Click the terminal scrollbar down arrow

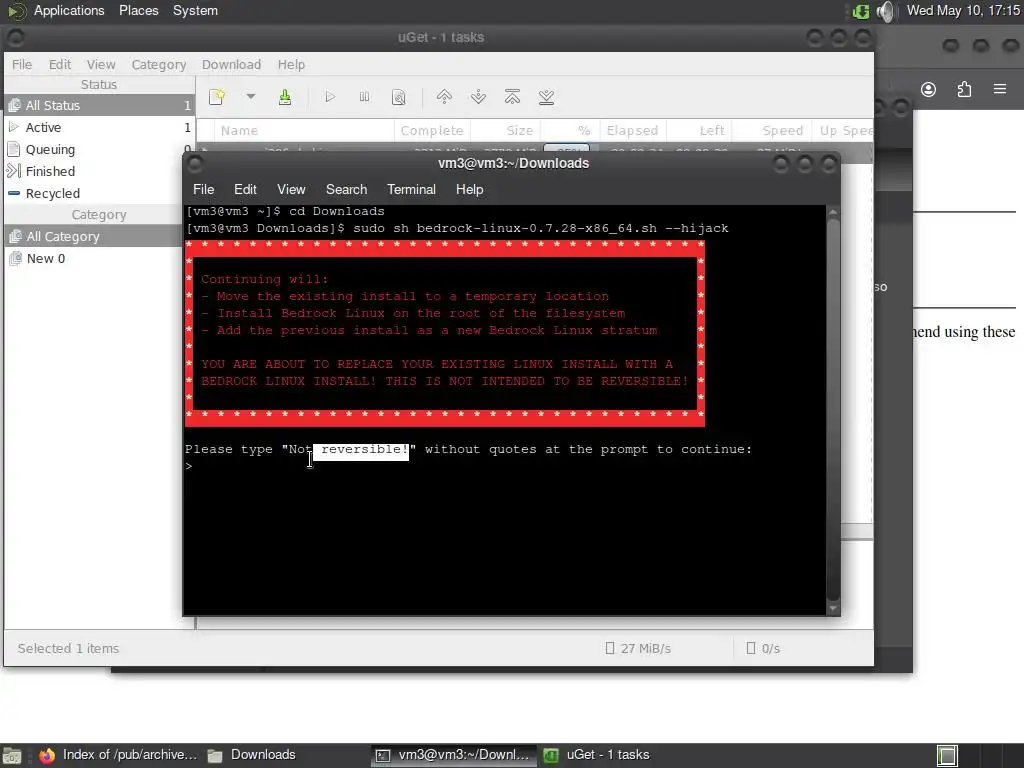point(833,608)
